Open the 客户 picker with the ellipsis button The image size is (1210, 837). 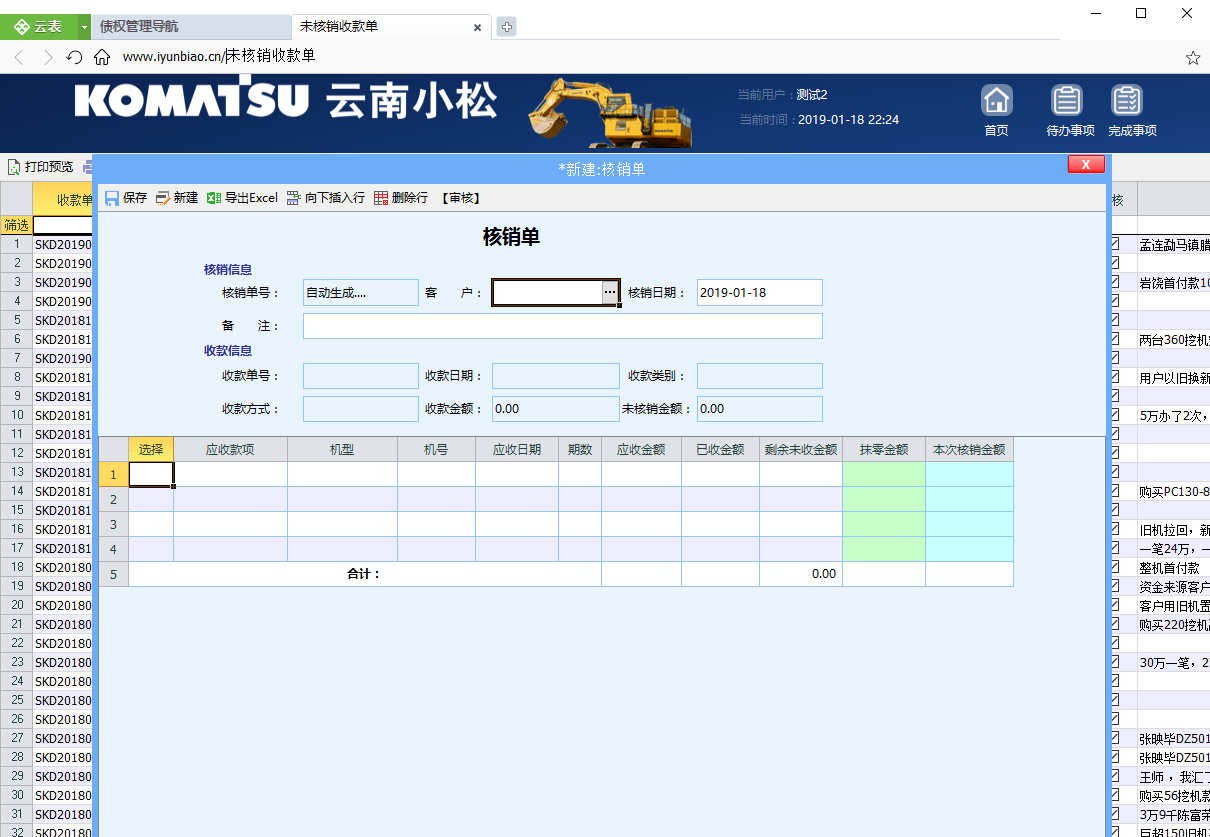[x=610, y=292]
